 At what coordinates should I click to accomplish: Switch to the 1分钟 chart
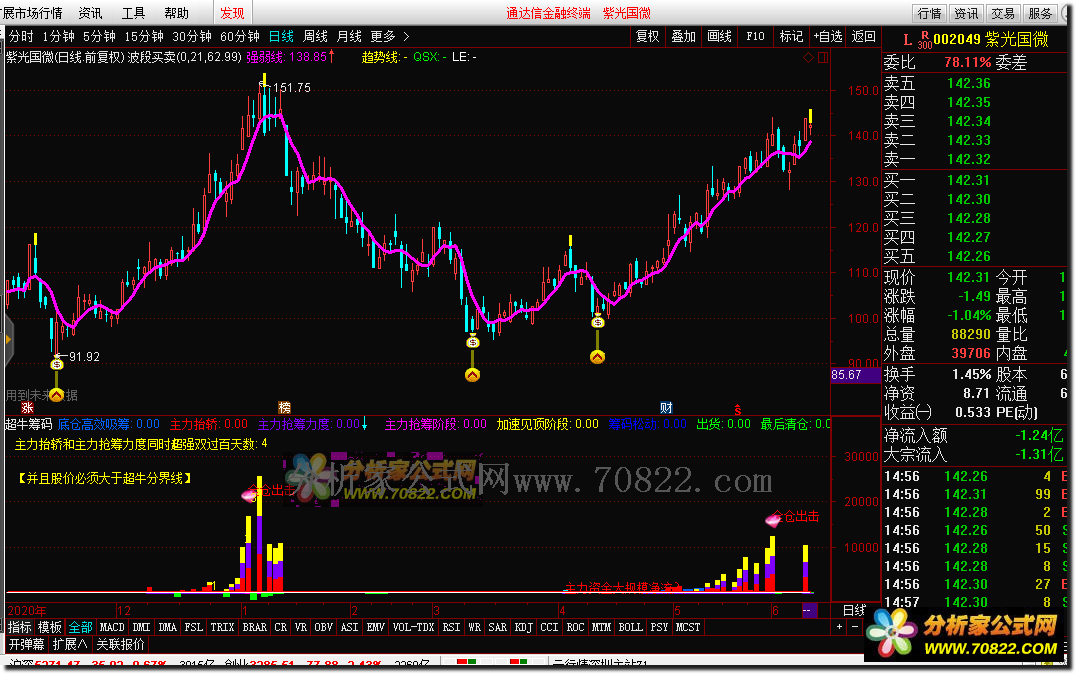[x=58, y=36]
